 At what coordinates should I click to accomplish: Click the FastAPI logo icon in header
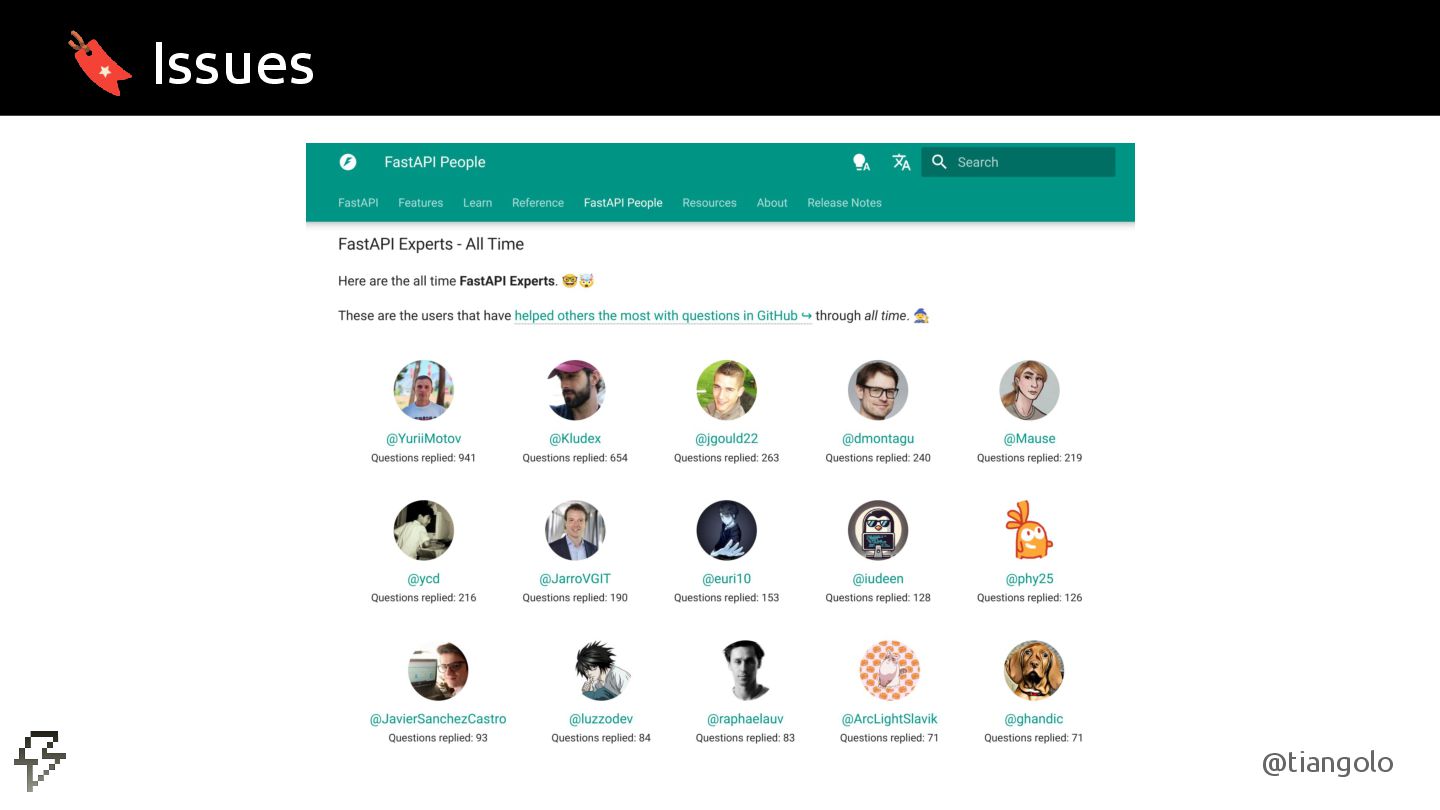[x=348, y=162]
